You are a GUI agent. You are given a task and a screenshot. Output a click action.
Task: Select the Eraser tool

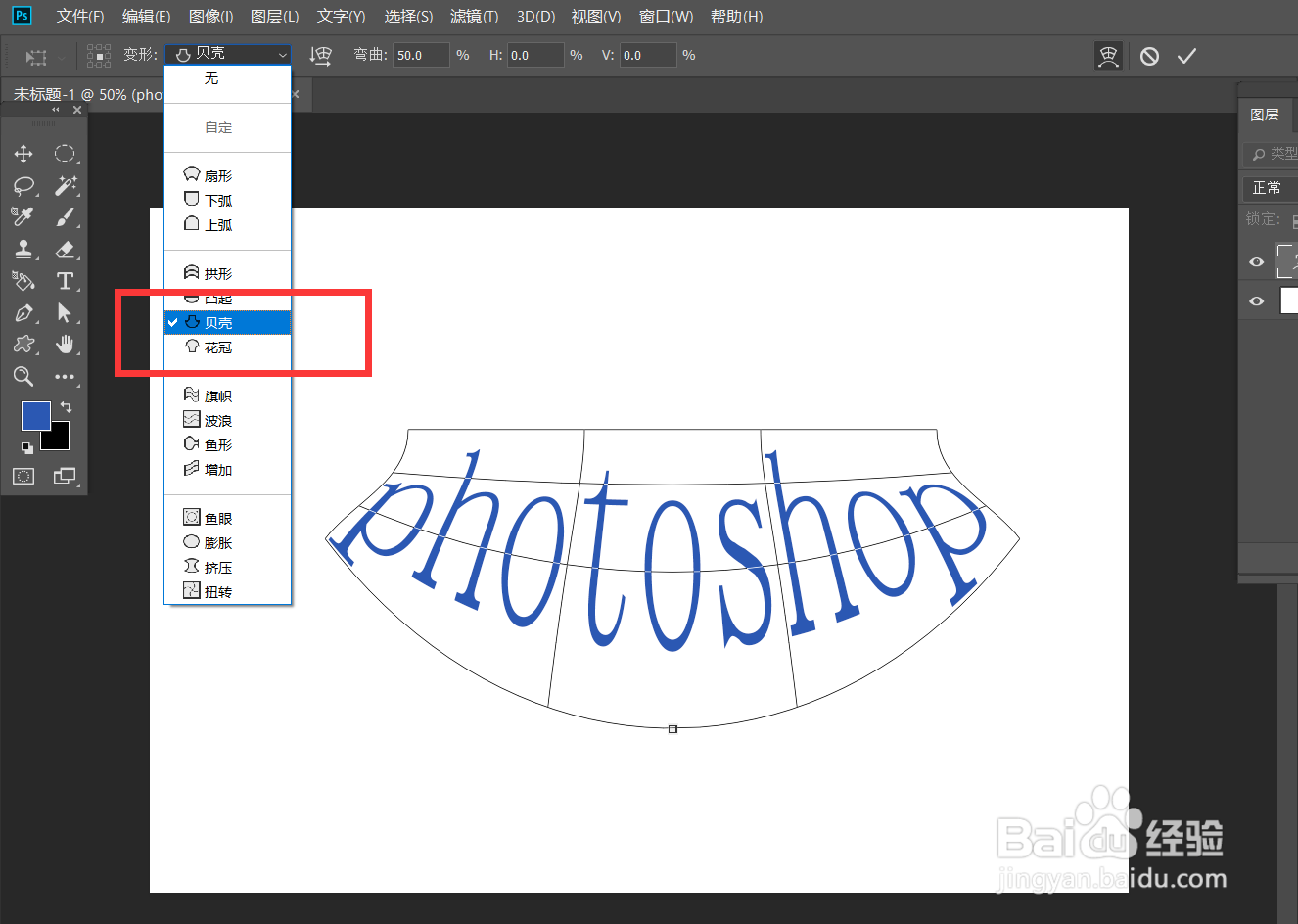pos(65,250)
